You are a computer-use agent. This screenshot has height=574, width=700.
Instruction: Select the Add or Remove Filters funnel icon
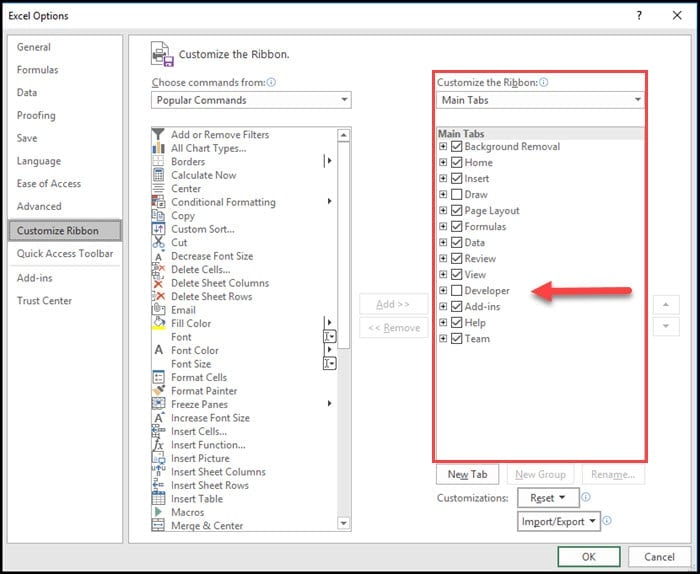click(x=158, y=134)
